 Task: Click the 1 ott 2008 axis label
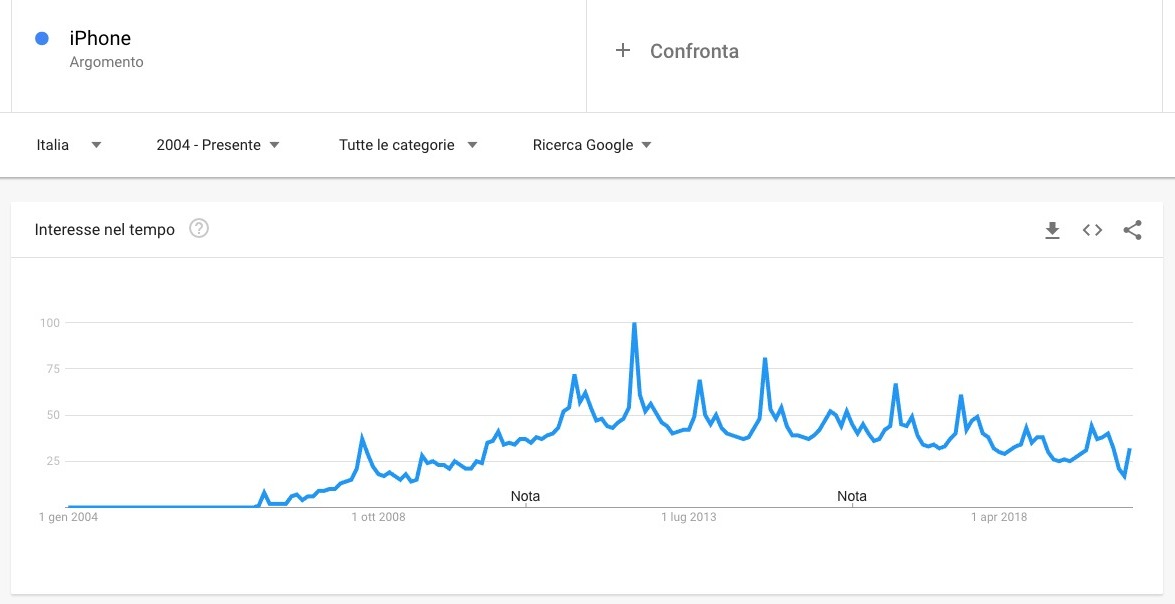(378, 517)
